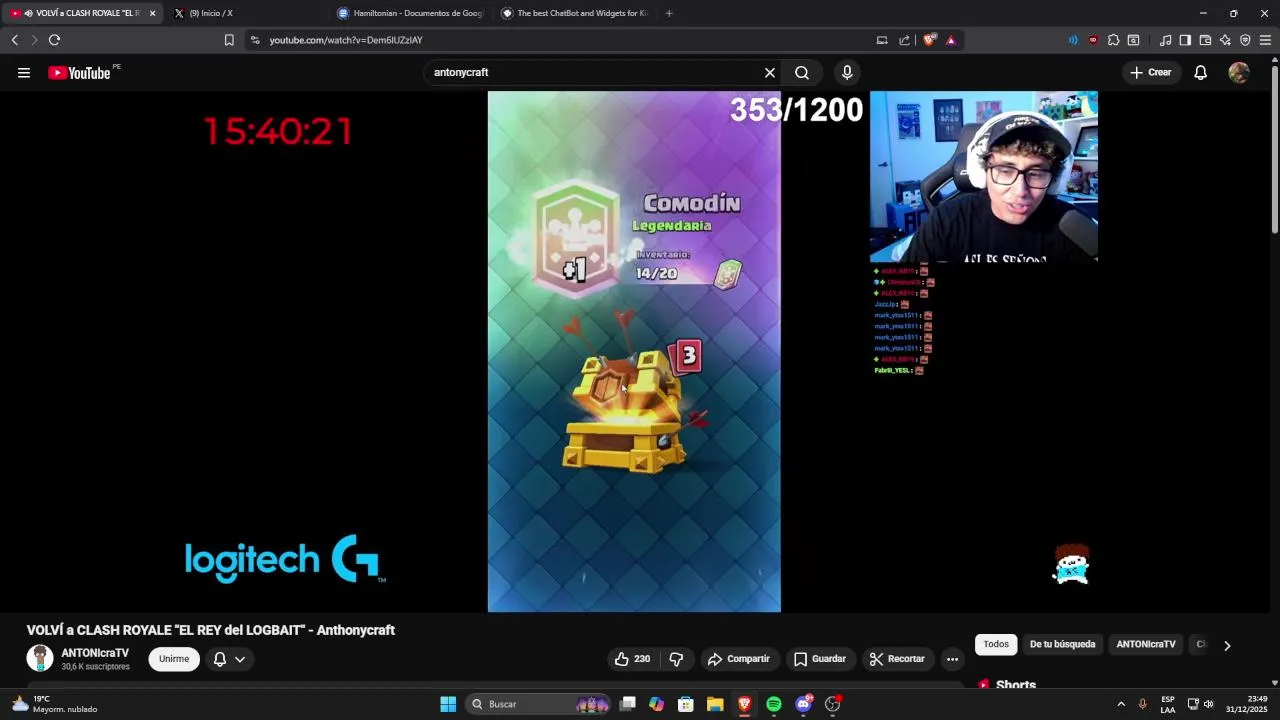Select the Todos filter chip
Screen dimensions: 1280x720
click(996, 644)
